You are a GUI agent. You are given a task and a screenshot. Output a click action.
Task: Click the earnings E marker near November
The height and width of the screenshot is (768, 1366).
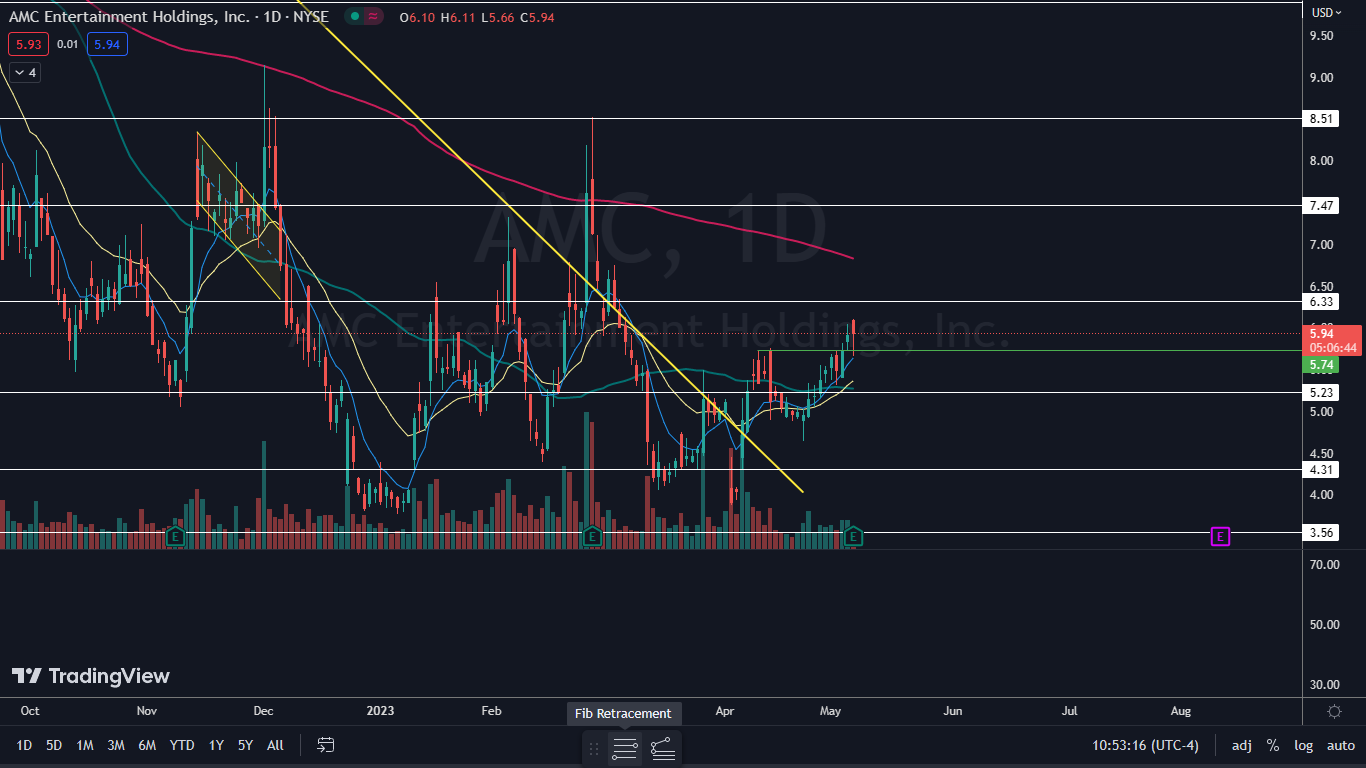pyautogui.click(x=175, y=536)
